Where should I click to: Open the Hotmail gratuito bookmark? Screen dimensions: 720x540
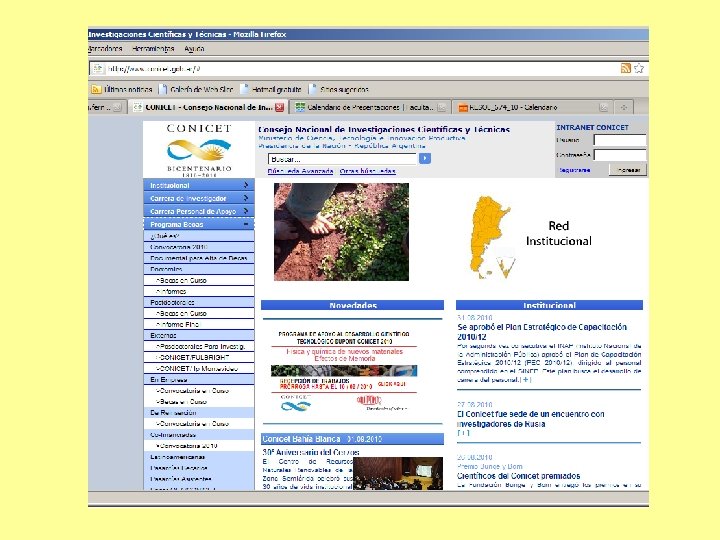271,89
